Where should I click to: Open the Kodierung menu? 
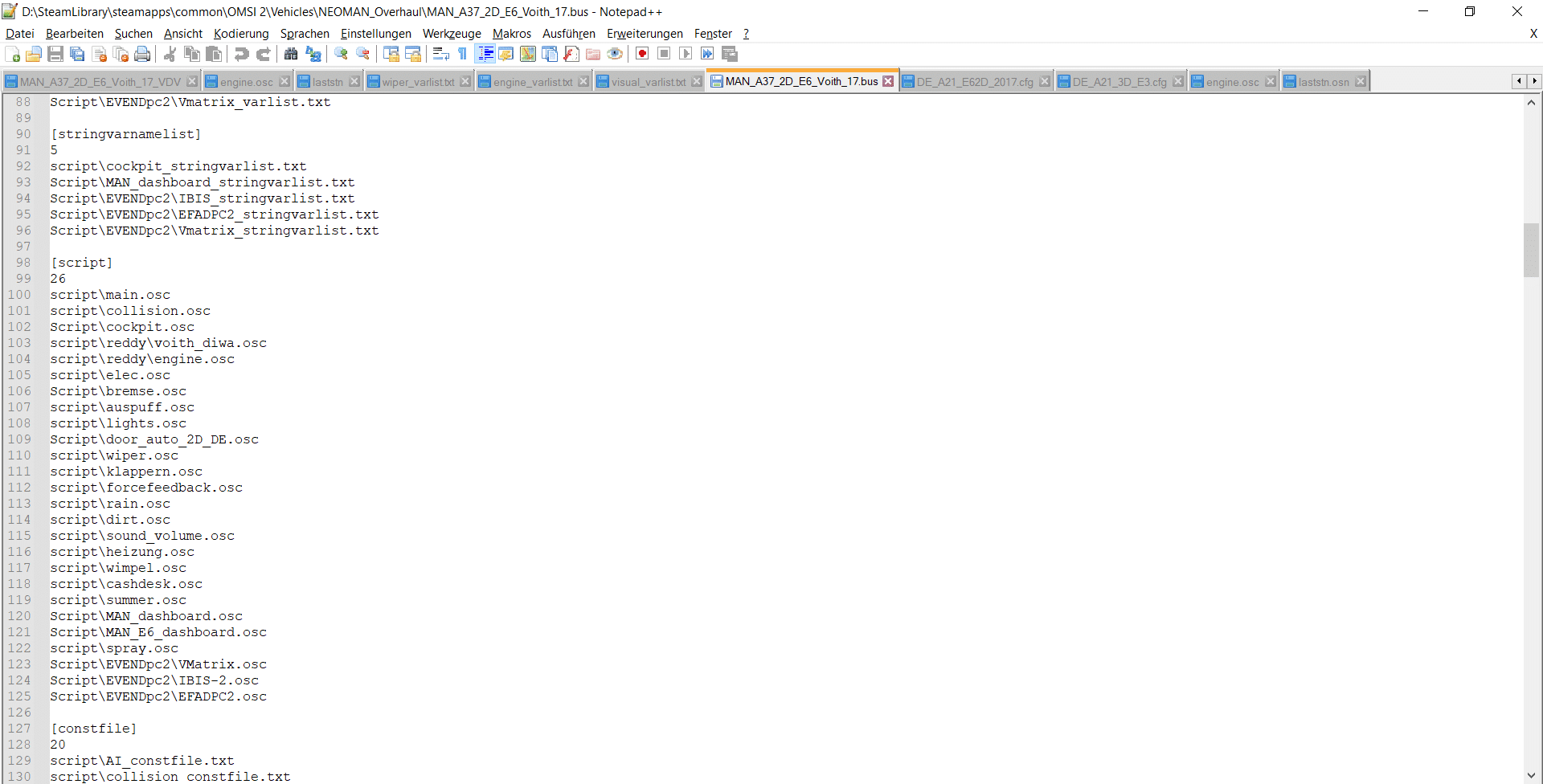(x=241, y=34)
